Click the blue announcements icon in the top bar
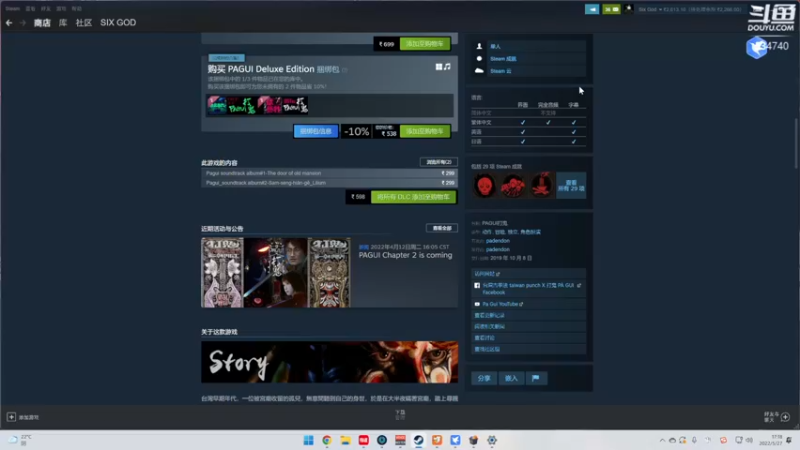 [592, 9]
